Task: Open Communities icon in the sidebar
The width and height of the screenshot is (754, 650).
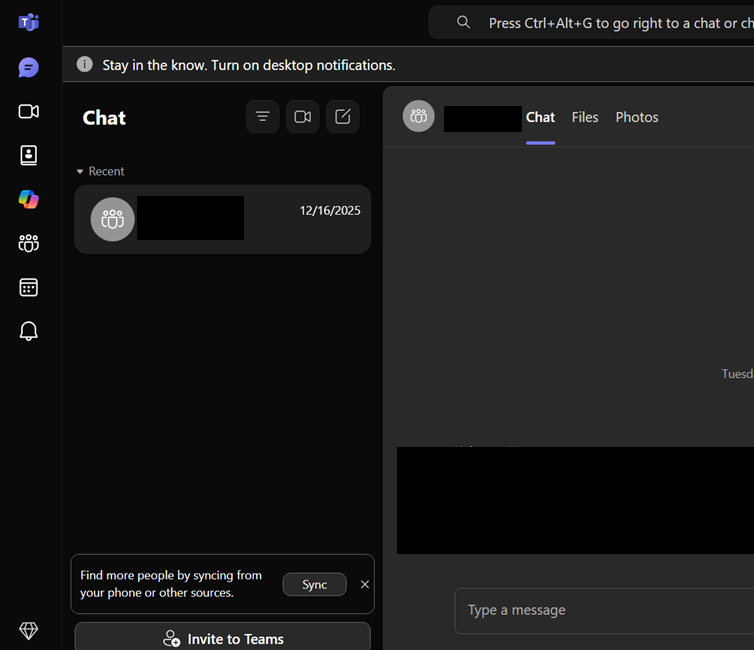Action: pos(28,243)
